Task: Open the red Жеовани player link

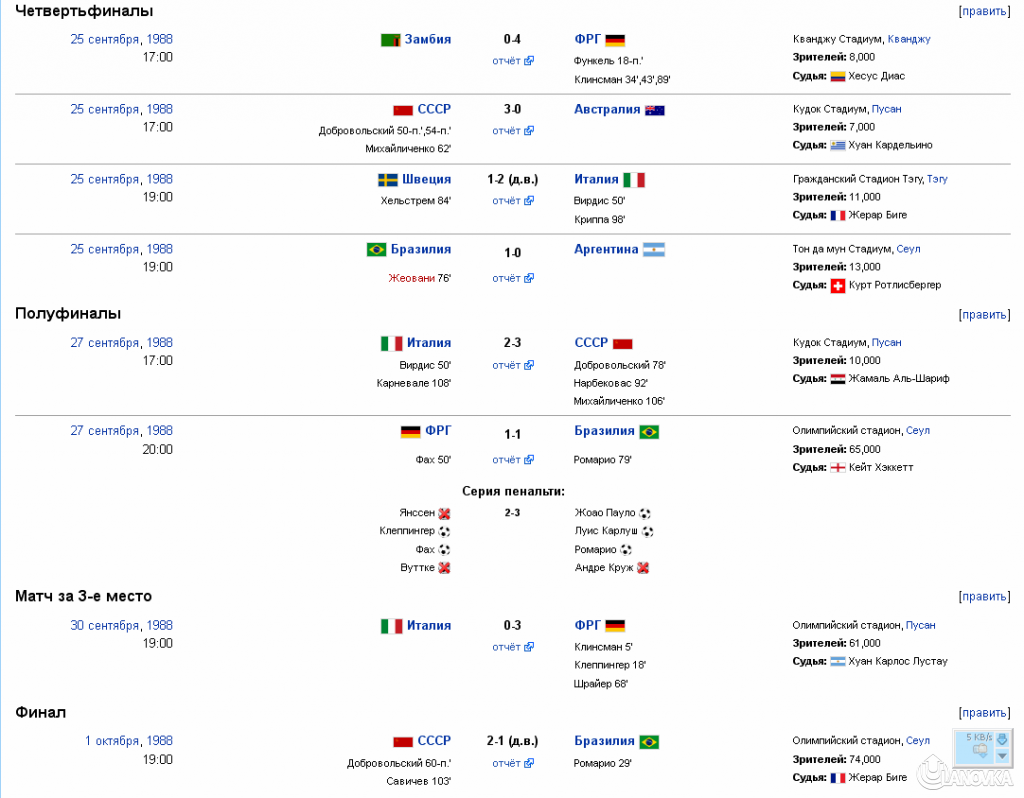Action: pos(411,278)
